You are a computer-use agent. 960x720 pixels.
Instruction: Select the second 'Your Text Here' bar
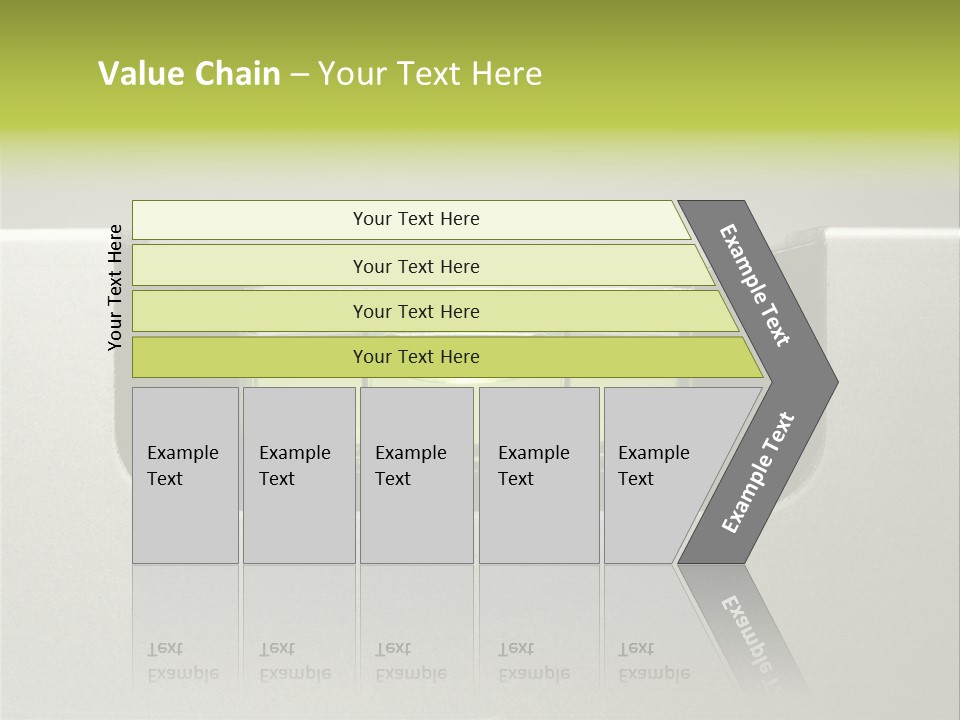[415, 266]
